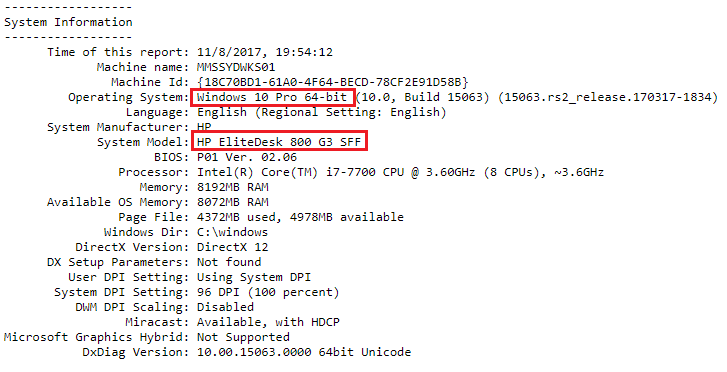727x372 pixels.
Task: Click the DX Setup Parameters value Not found
Action: [x=229, y=262]
